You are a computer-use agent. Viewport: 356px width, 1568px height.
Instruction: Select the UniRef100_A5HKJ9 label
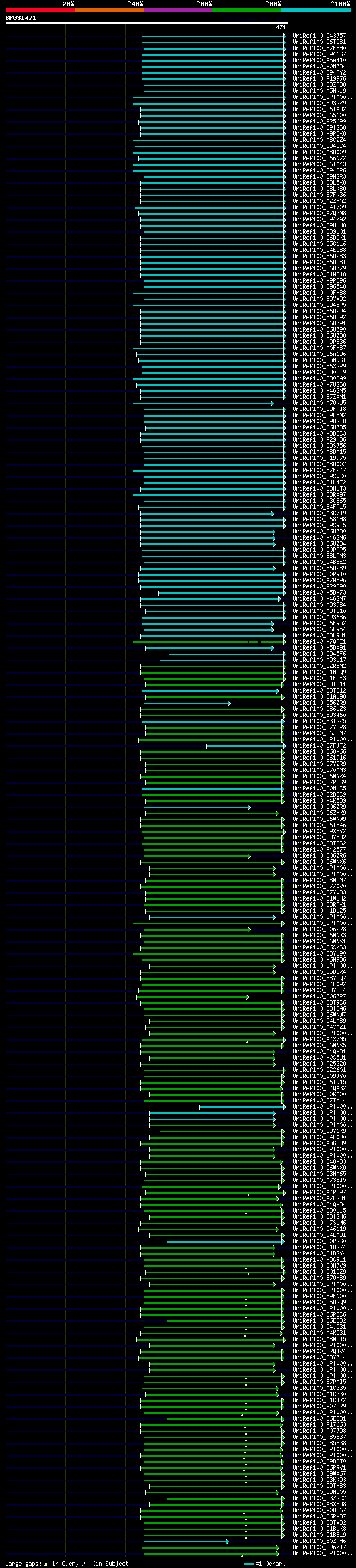tap(319, 91)
